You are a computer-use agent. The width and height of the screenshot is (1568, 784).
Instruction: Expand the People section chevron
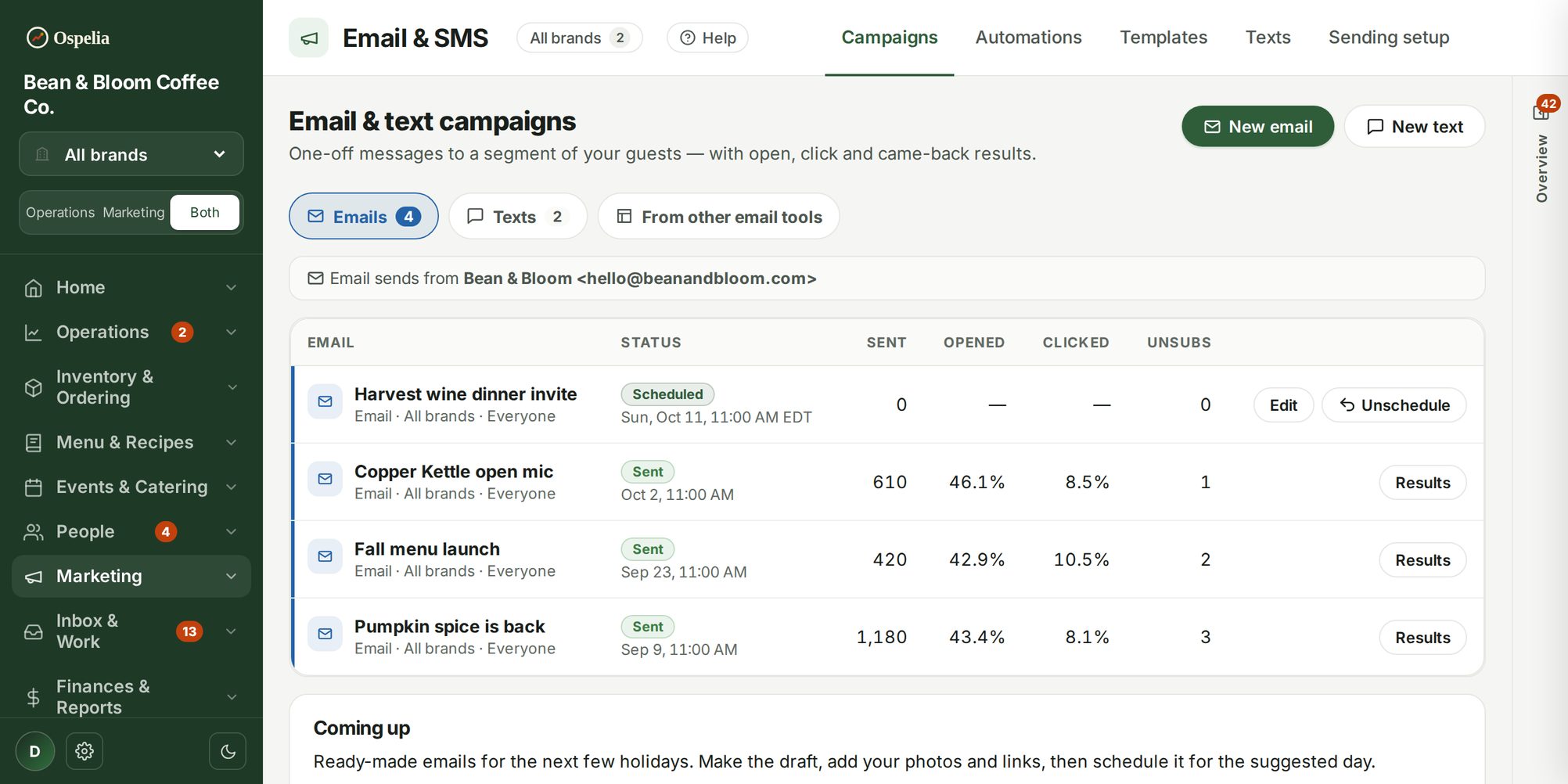coord(232,532)
